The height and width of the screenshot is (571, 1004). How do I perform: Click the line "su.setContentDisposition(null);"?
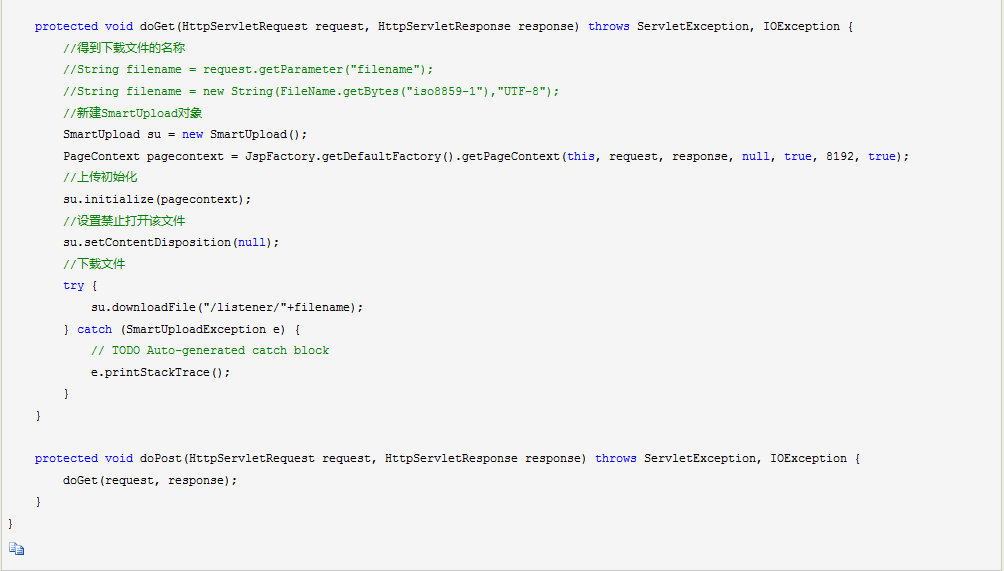pos(171,242)
